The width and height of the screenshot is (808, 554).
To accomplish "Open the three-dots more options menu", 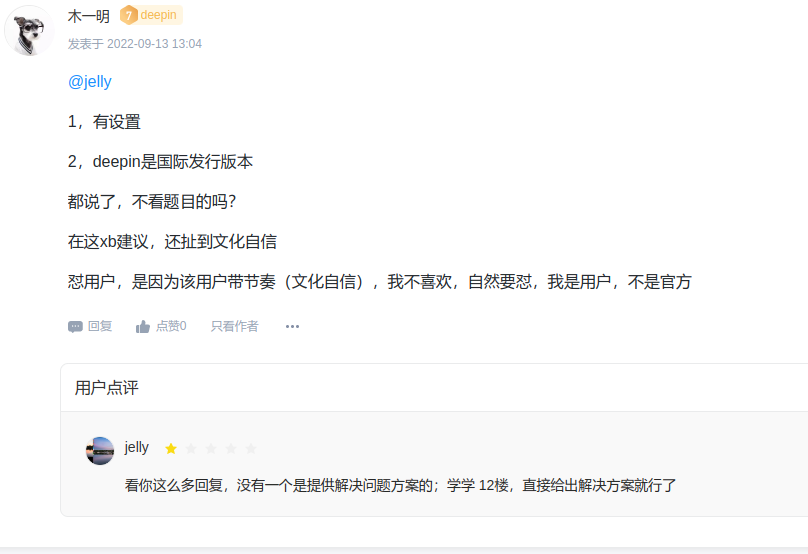I will pyautogui.click(x=292, y=326).
